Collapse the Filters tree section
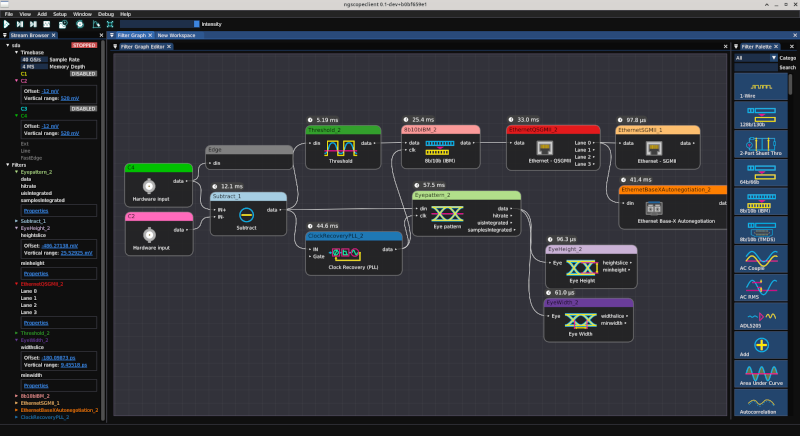 point(8,165)
